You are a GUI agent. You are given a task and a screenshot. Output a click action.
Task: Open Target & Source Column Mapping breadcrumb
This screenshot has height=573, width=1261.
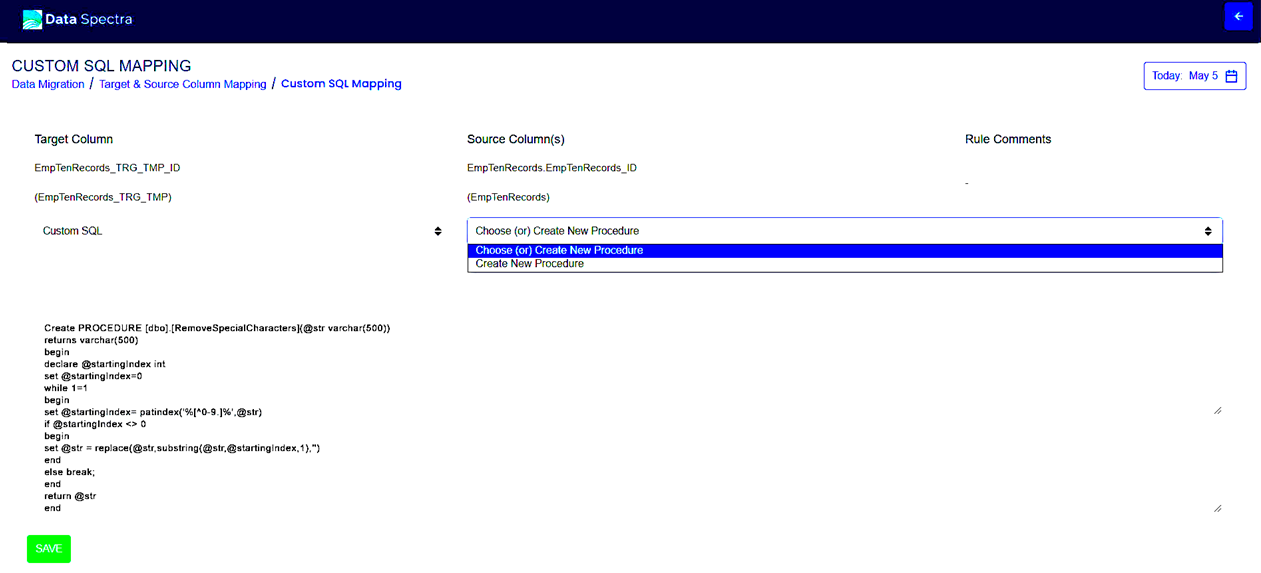(182, 85)
